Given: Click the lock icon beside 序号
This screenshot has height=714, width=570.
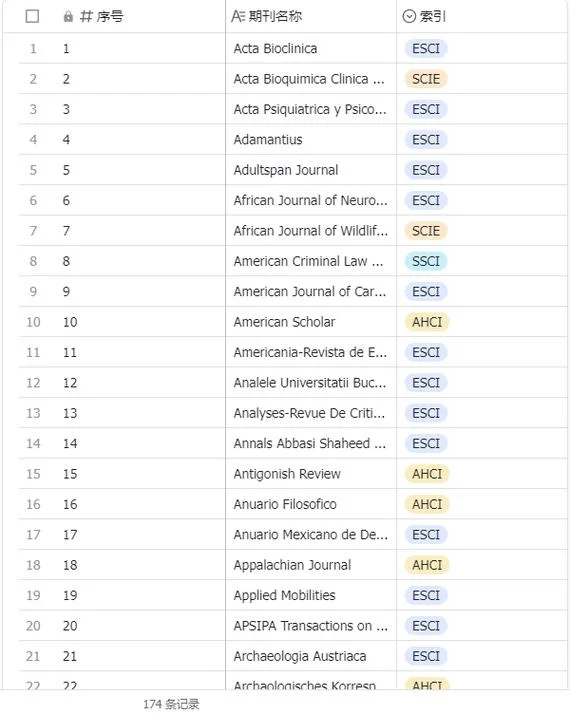Looking at the screenshot, I should click(68, 17).
